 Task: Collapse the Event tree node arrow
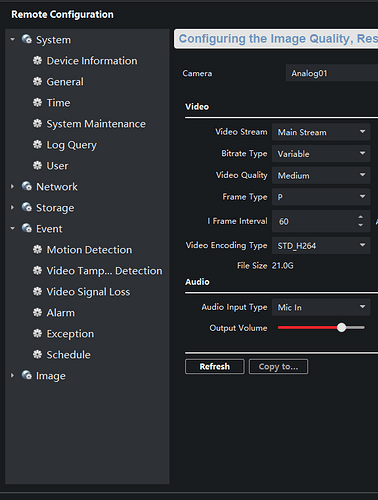tap(12, 228)
